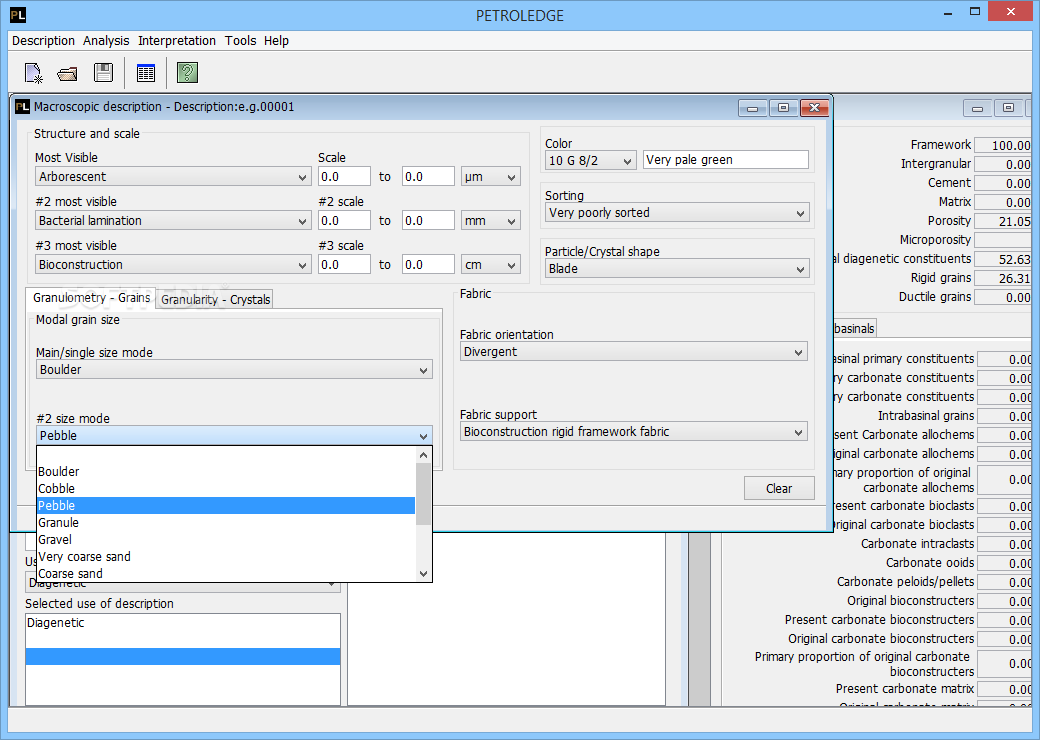The height and width of the screenshot is (740, 1040).
Task: Open the mm scale unit dropdown
Action: pos(491,221)
